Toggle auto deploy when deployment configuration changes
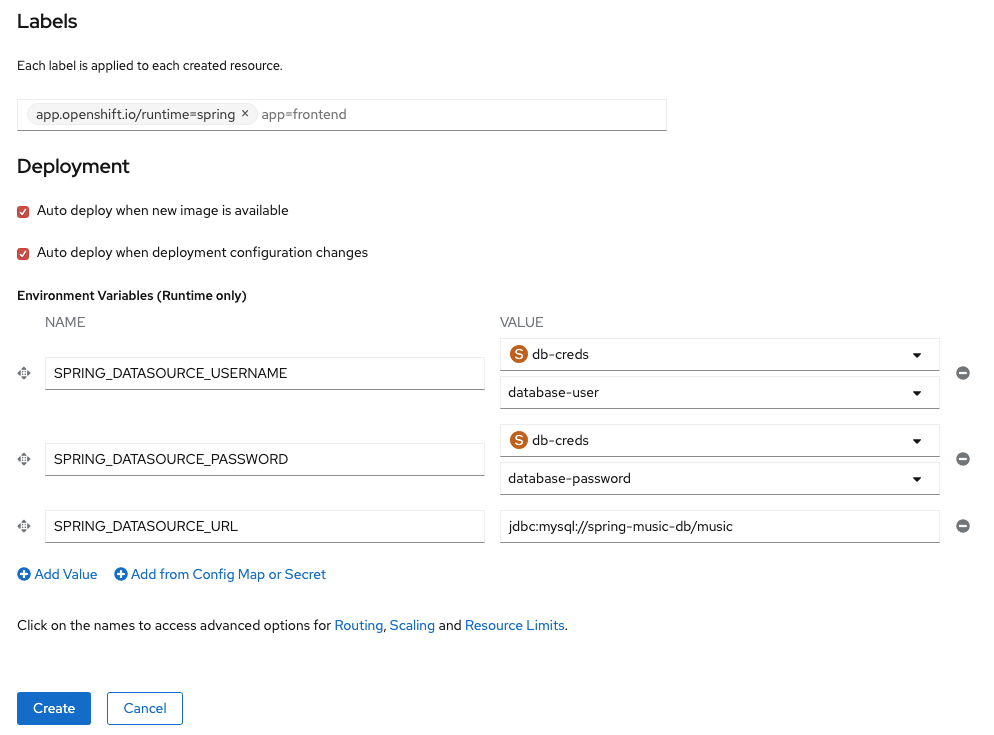The image size is (994, 735). pos(23,253)
